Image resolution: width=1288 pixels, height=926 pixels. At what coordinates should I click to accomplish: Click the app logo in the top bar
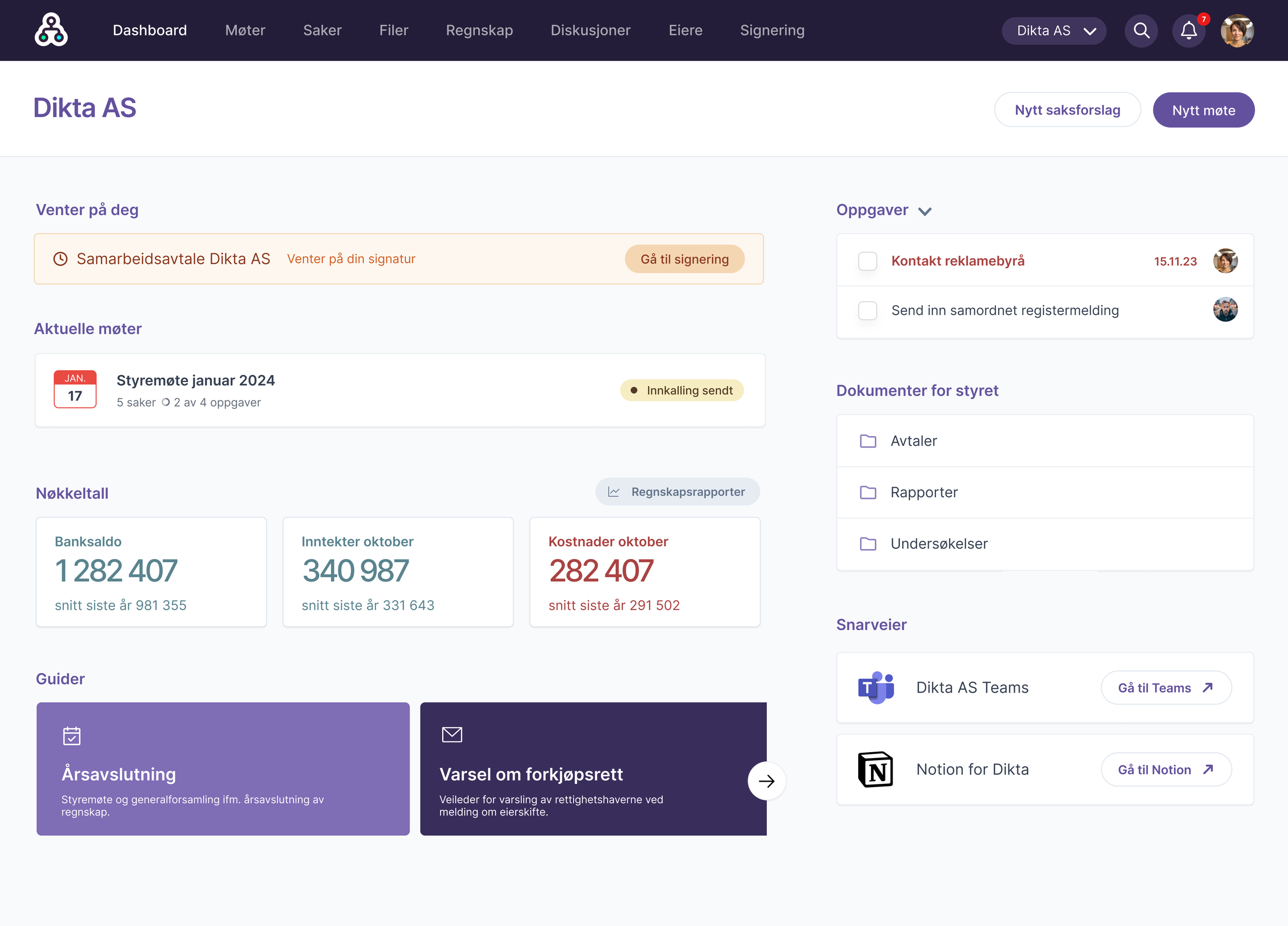pos(51,30)
